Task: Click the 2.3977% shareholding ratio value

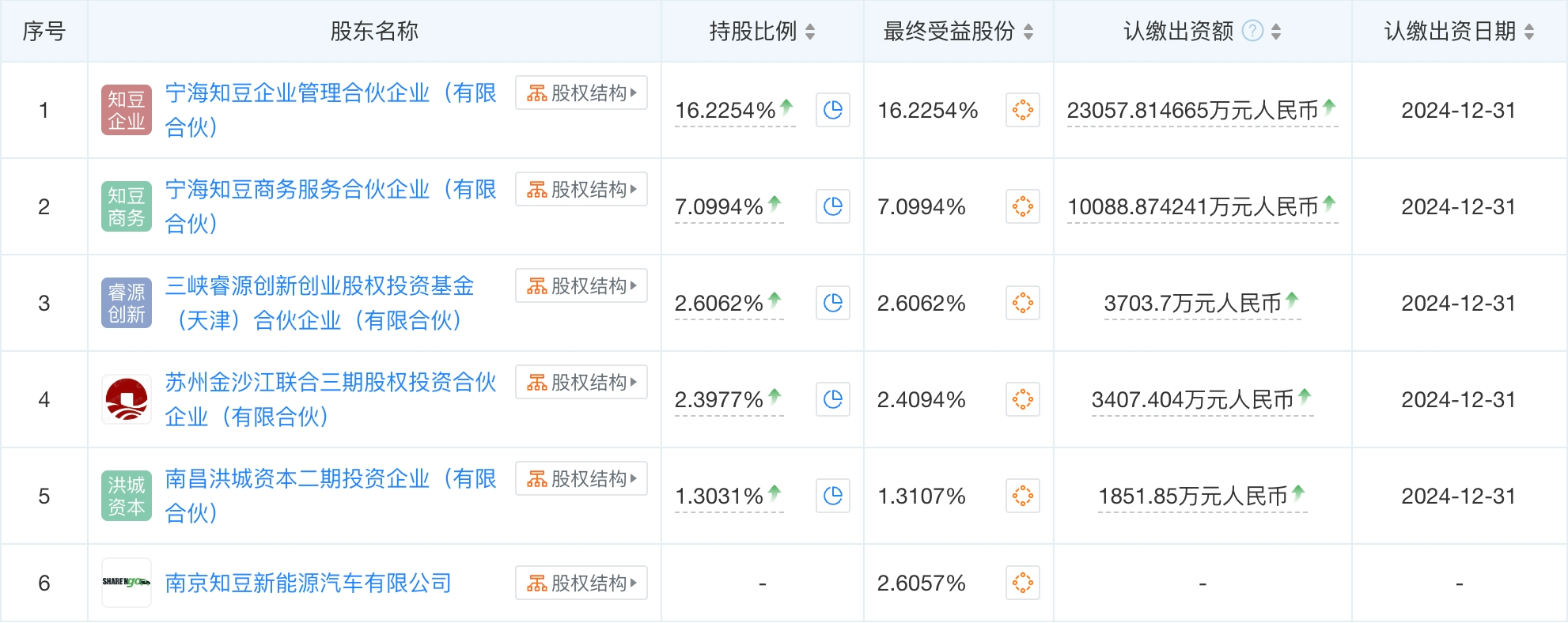Action: (x=719, y=400)
